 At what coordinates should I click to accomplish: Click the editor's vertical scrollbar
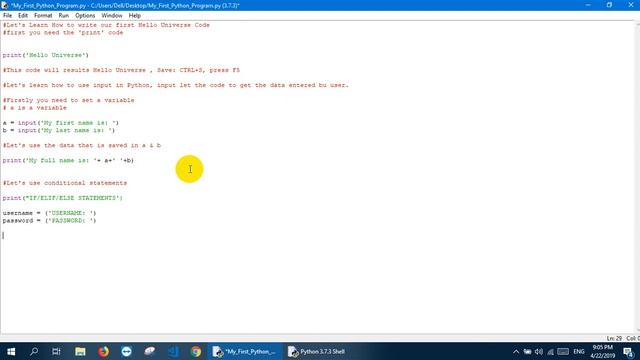[x=638, y=176]
